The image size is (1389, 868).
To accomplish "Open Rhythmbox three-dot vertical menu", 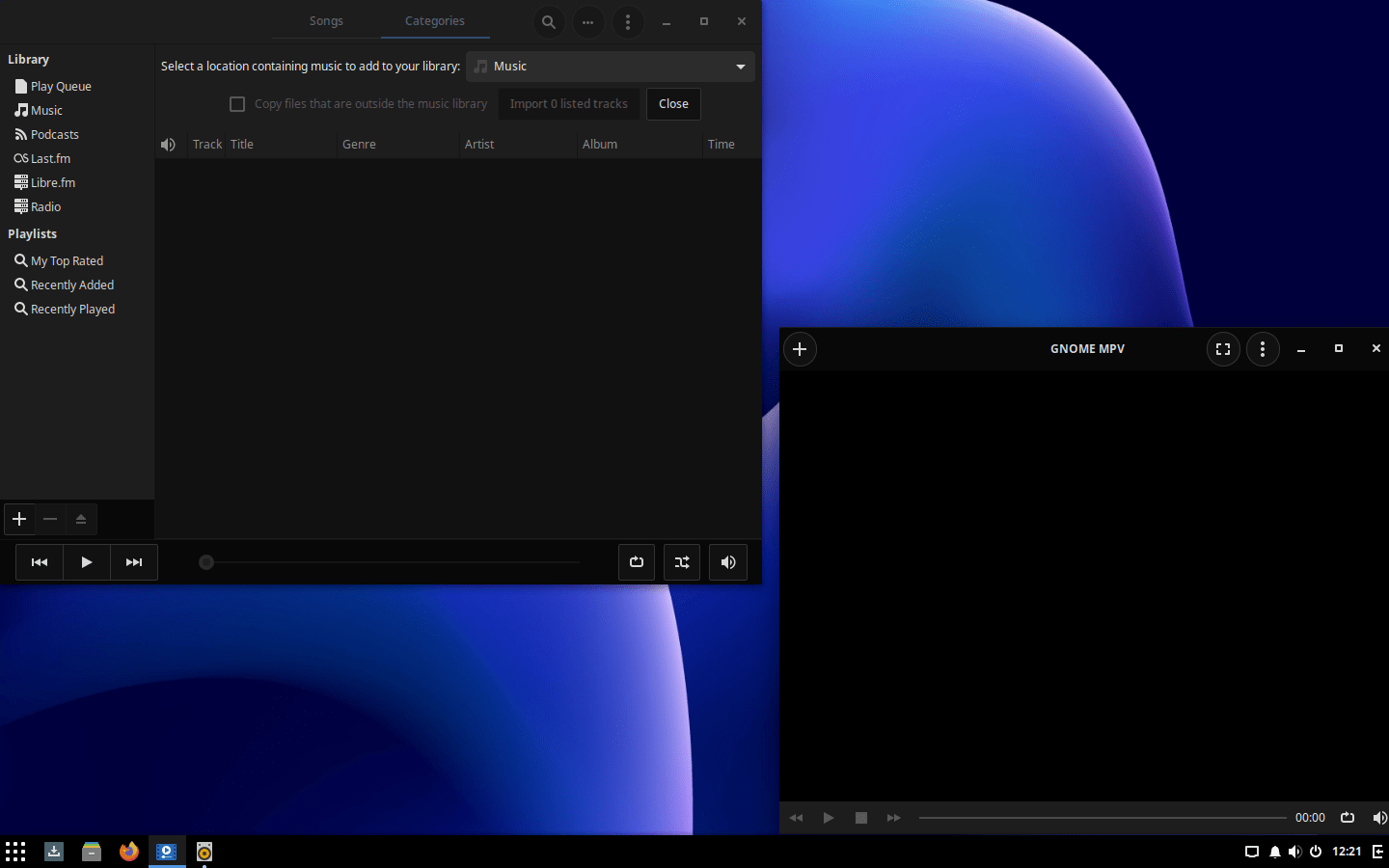I will tap(628, 21).
